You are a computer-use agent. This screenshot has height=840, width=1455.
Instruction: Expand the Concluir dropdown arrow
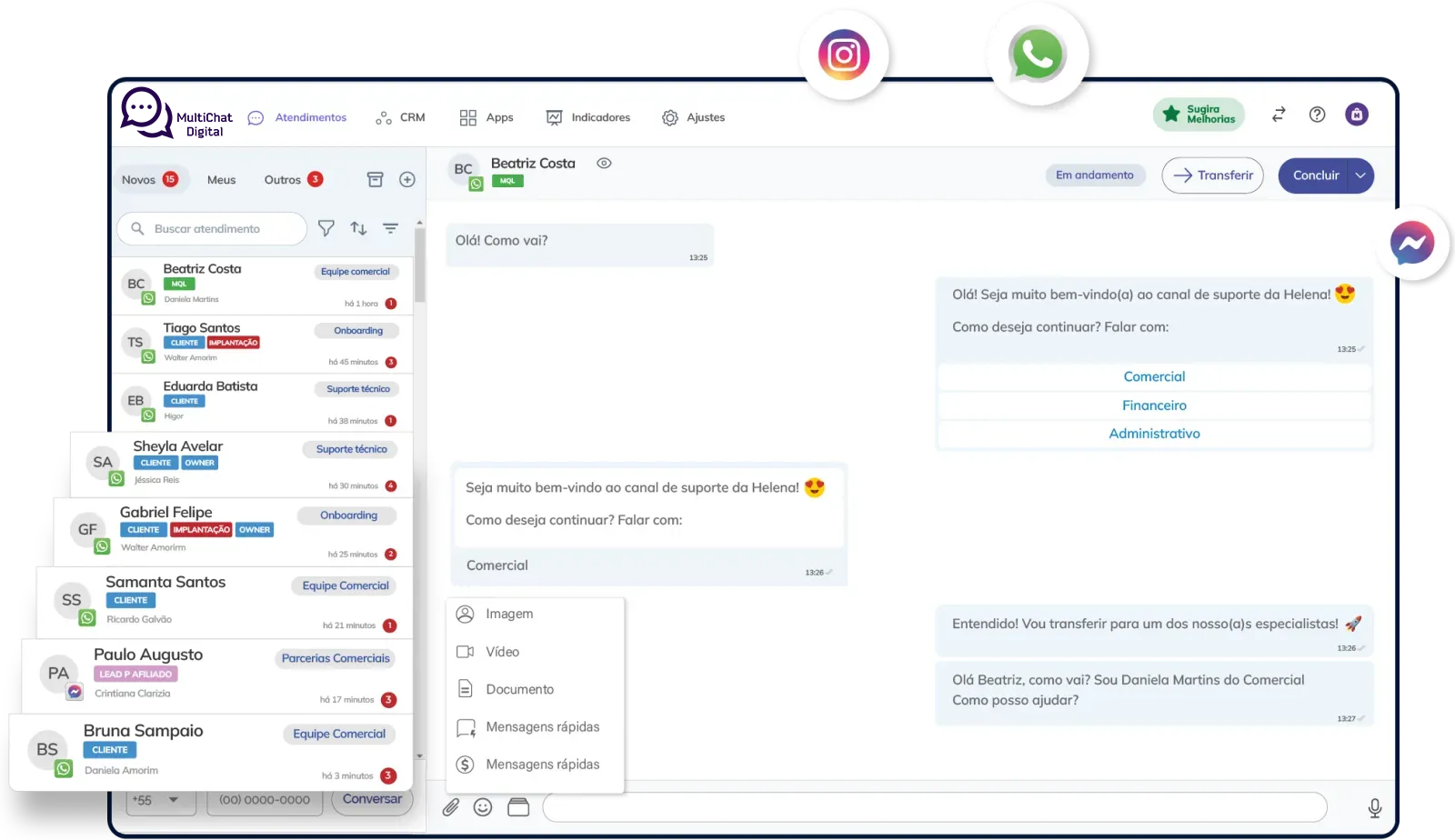point(1360,175)
